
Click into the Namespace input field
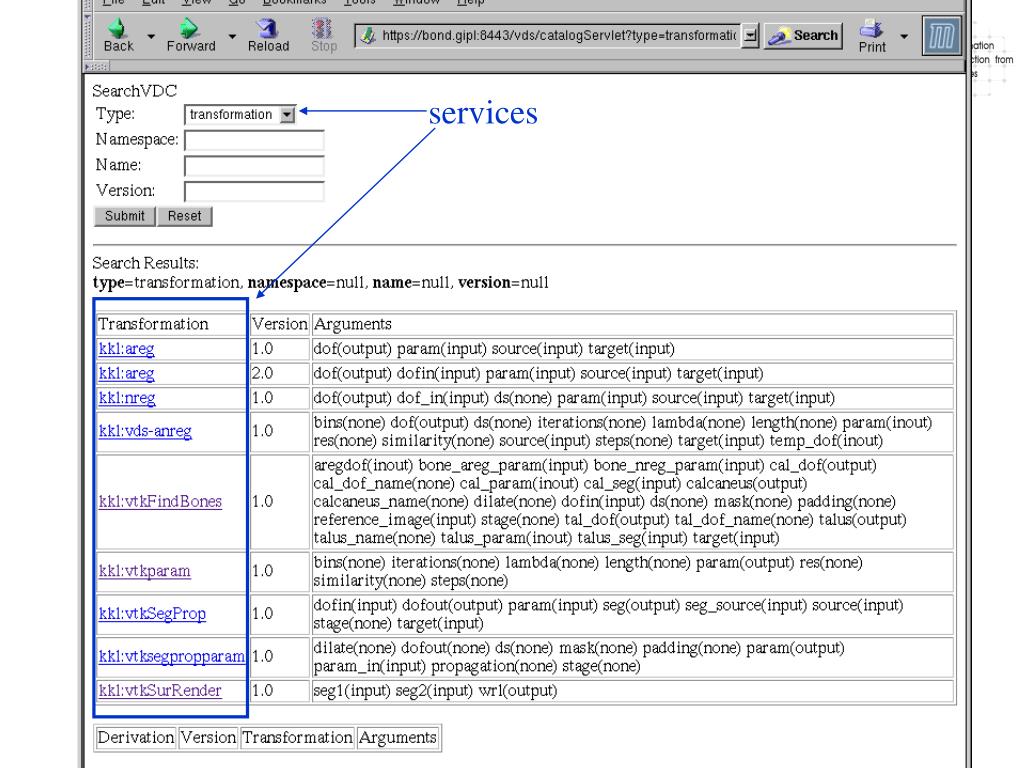click(x=254, y=140)
